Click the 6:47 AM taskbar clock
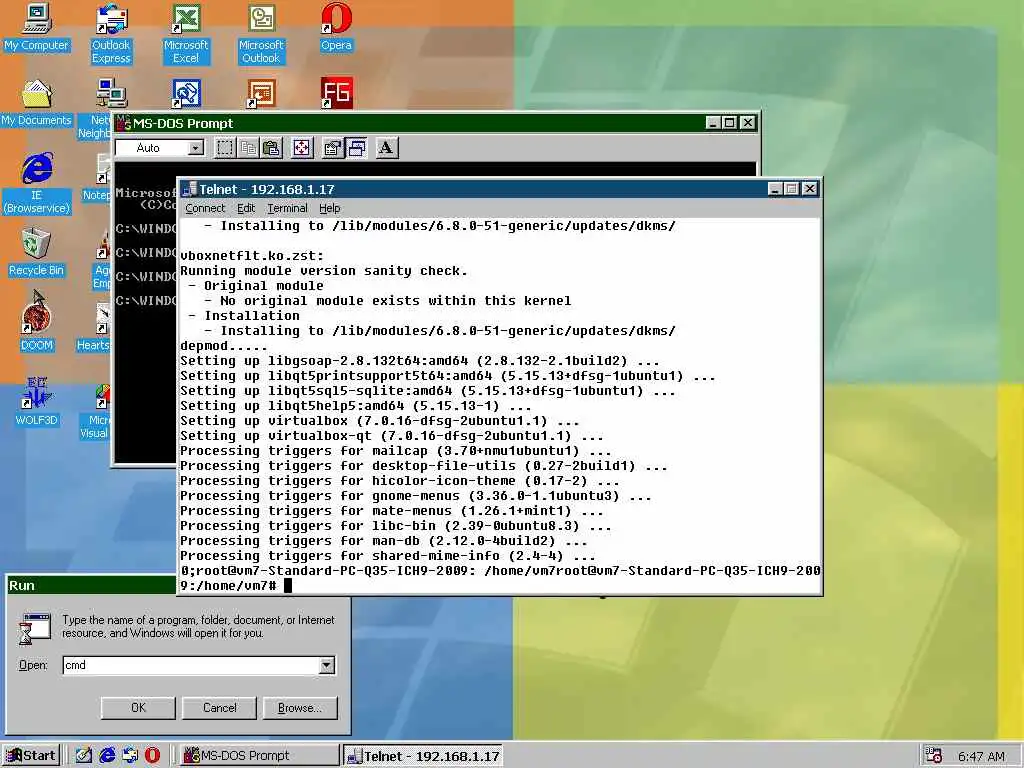 pyautogui.click(x=981, y=756)
